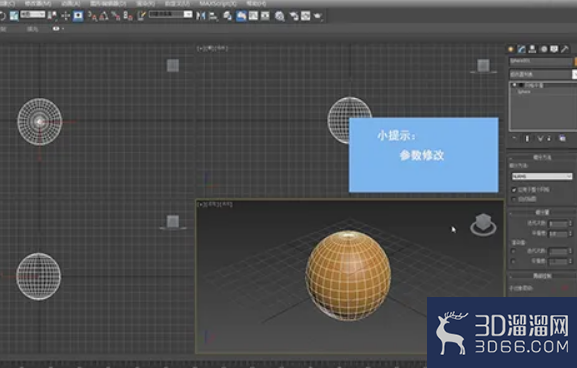The width and height of the screenshot is (577, 368).
Task: Click the Pin Stack icon
Action: 514,138
